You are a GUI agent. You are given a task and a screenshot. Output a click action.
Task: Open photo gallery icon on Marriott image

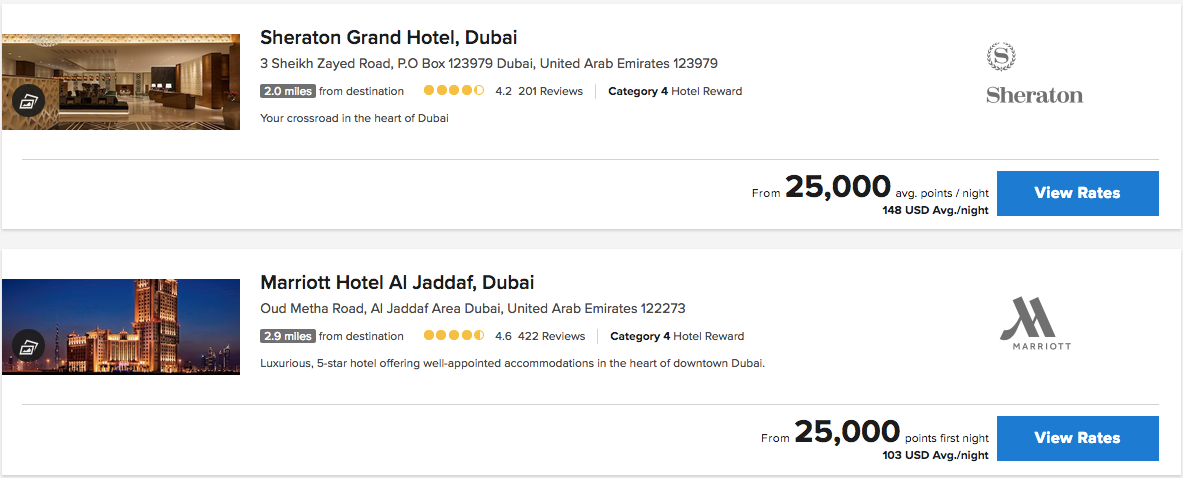[26, 347]
